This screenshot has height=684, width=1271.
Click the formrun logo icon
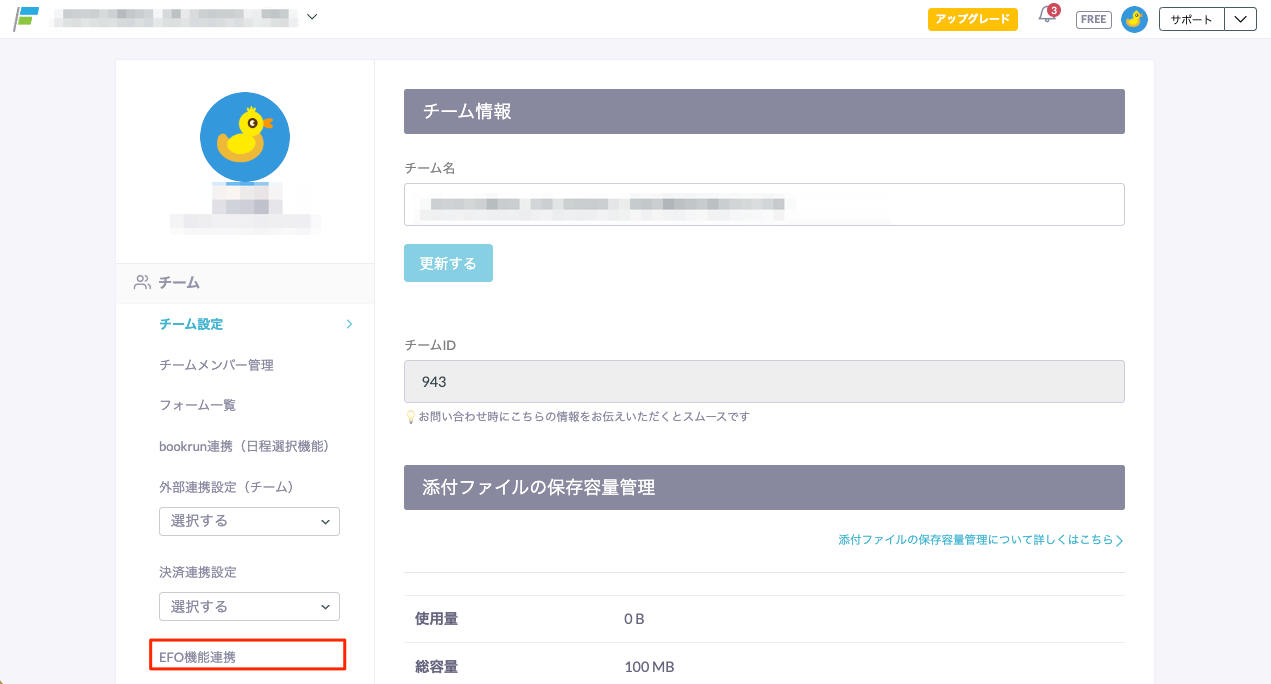click(x=26, y=18)
